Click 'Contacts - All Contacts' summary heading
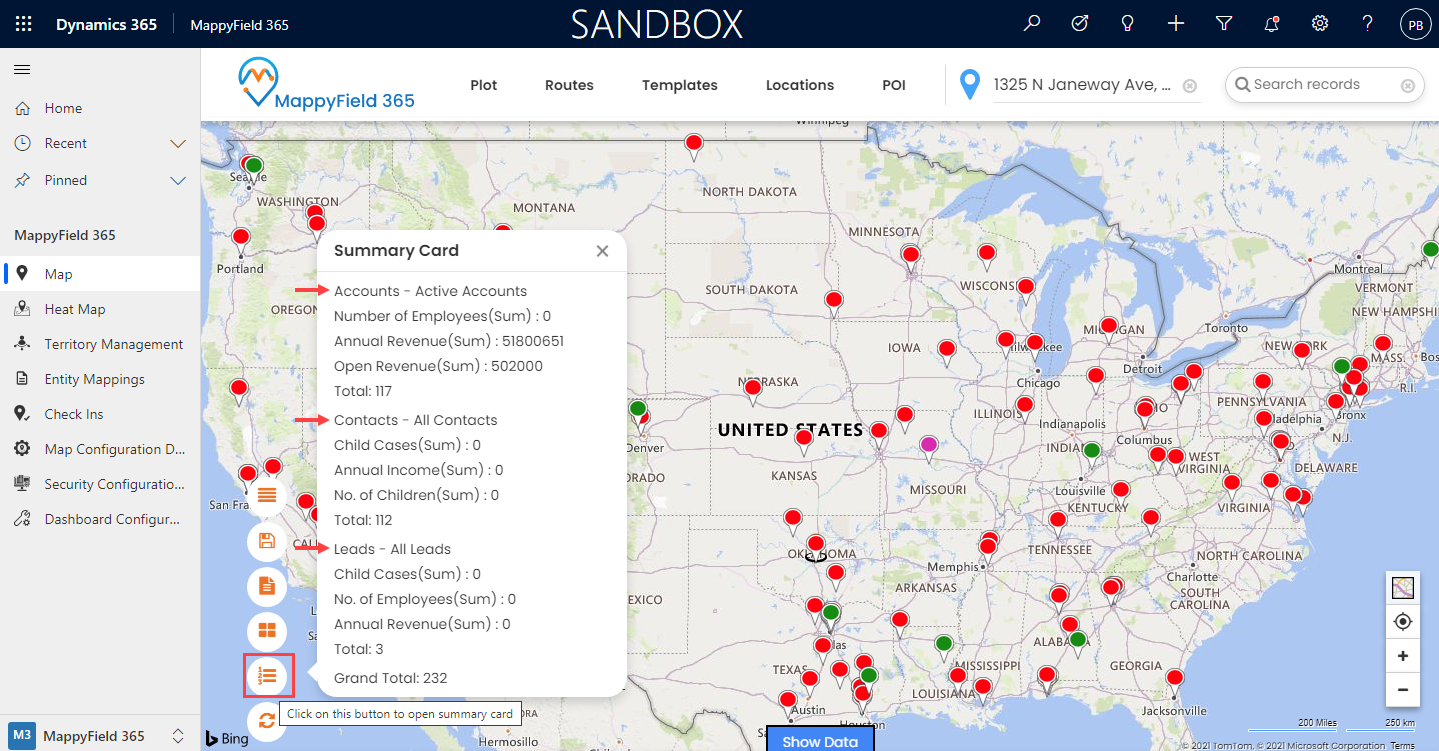The image size is (1439, 751). [x=415, y=420]
